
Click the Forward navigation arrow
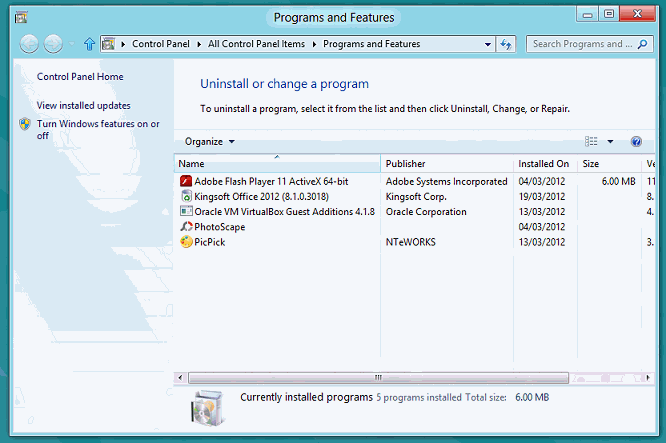pyautogui.click(x=54, y=44)
